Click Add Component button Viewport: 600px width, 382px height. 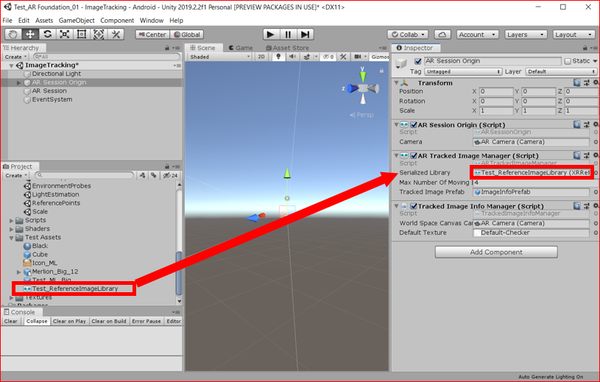tap(496, 252)
